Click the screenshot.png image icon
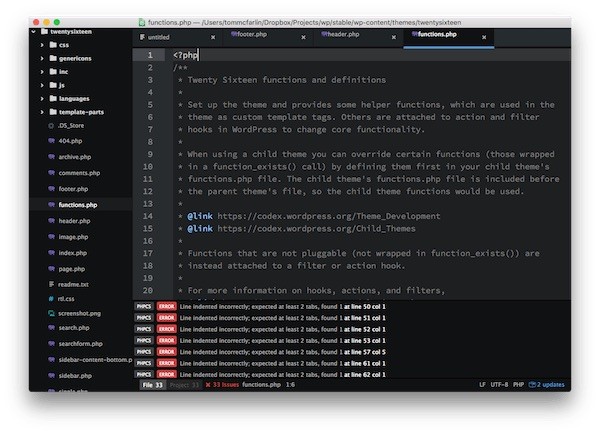The width and height of the screenshot is (600, 433). tap(52, 313)
